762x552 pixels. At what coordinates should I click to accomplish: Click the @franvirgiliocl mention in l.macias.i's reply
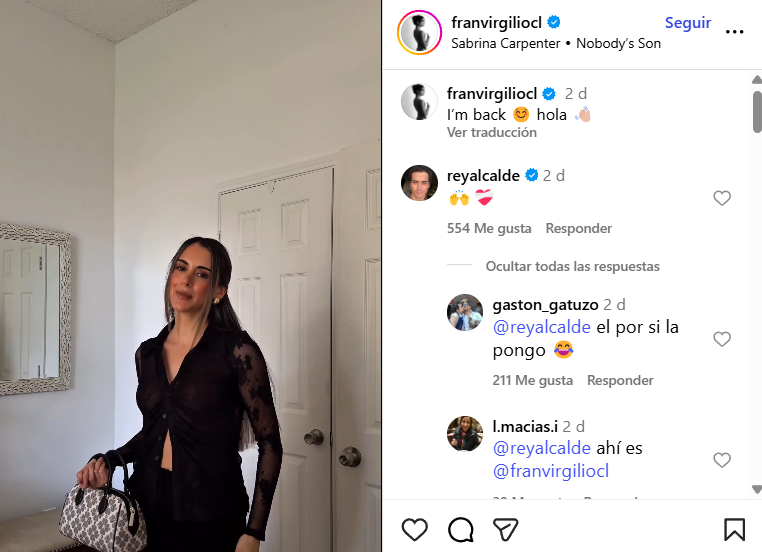pos(551,471)
